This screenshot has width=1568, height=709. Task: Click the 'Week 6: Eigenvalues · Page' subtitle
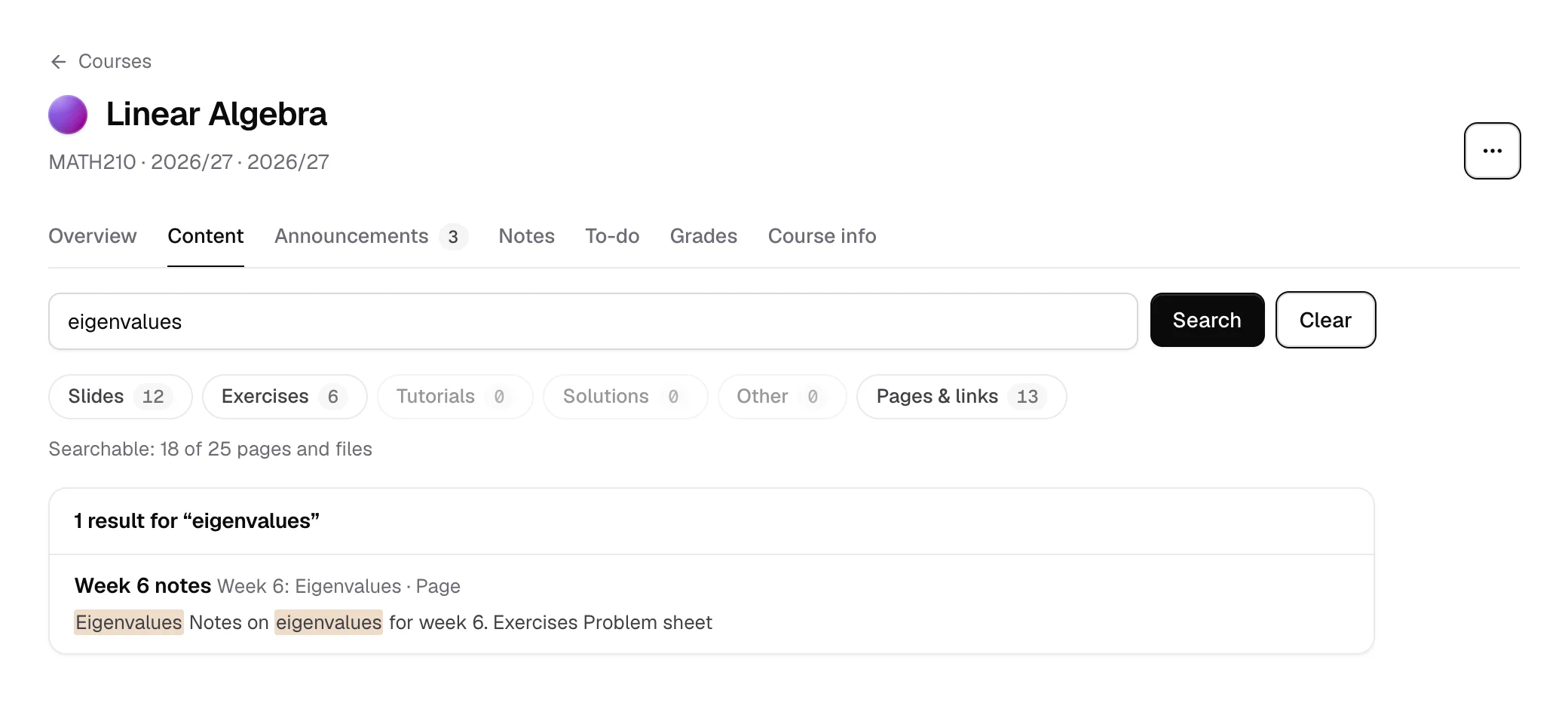tap(338, 587)
